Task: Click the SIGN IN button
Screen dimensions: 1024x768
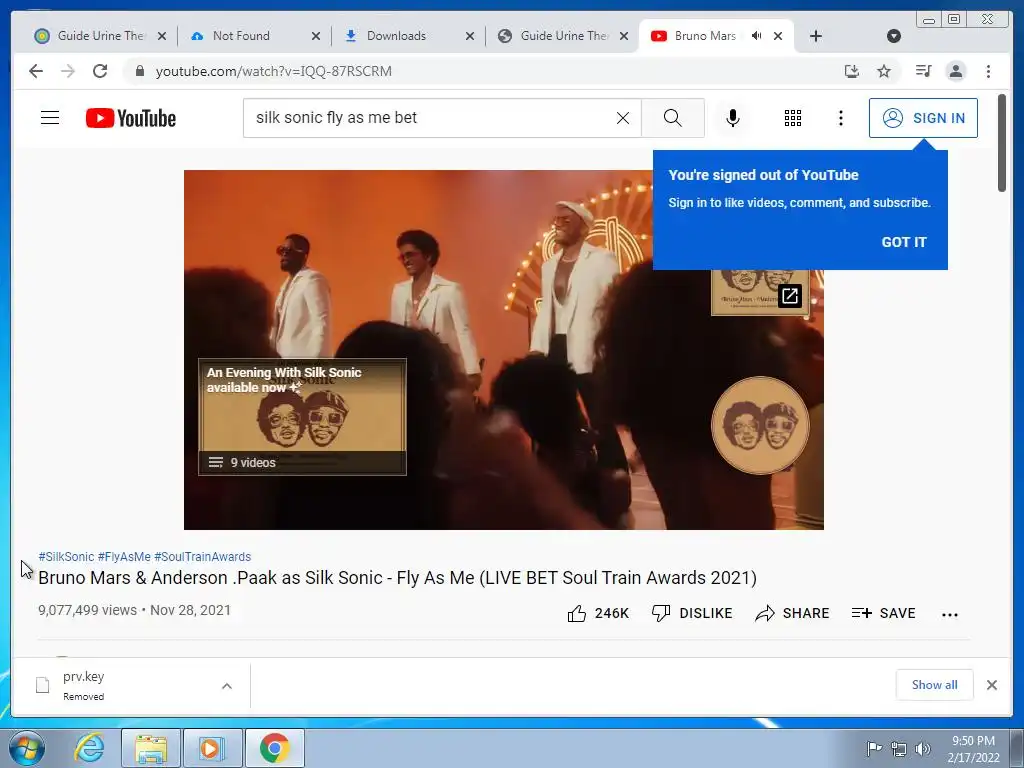Action: click(x=923, y=118)
